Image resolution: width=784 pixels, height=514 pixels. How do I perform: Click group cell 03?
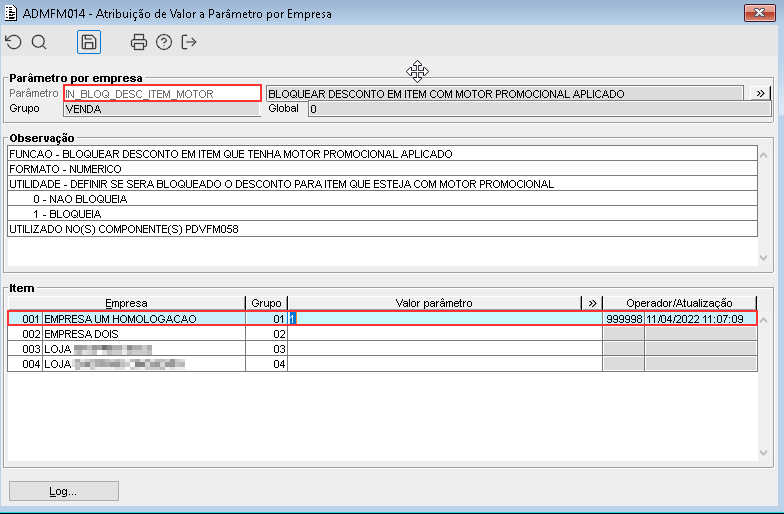point(266,348)
